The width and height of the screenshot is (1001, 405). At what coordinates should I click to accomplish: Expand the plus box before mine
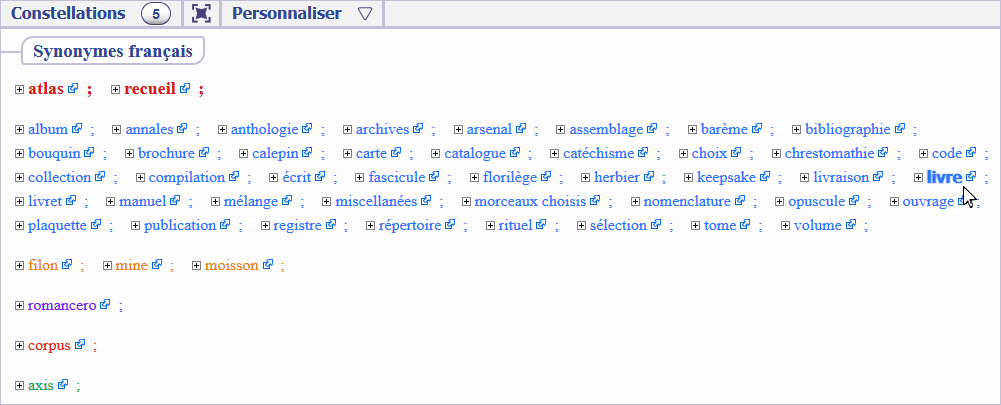click(108, 265)
